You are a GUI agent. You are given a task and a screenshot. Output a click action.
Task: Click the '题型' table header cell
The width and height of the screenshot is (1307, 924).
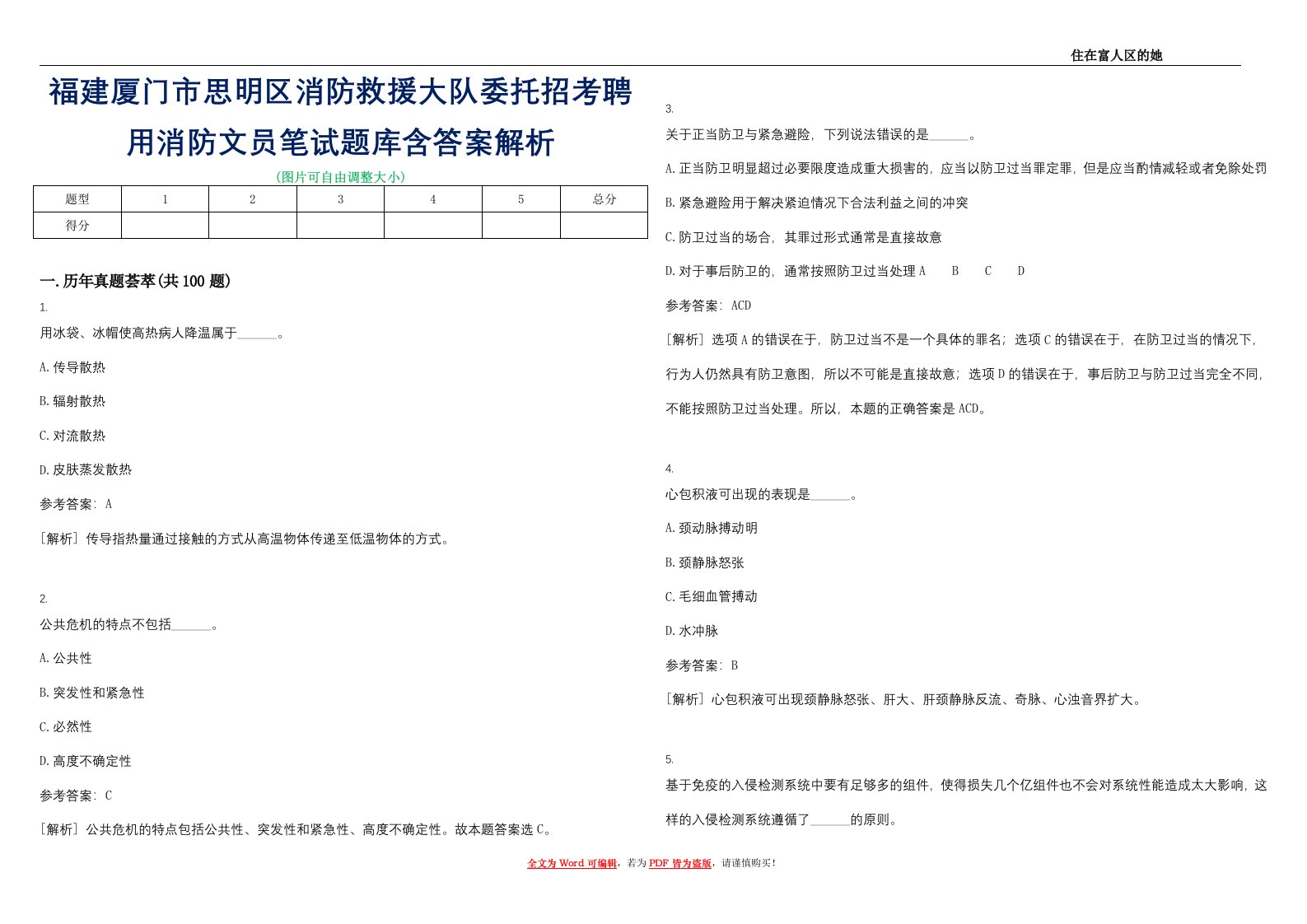click(x=77, y=199)
